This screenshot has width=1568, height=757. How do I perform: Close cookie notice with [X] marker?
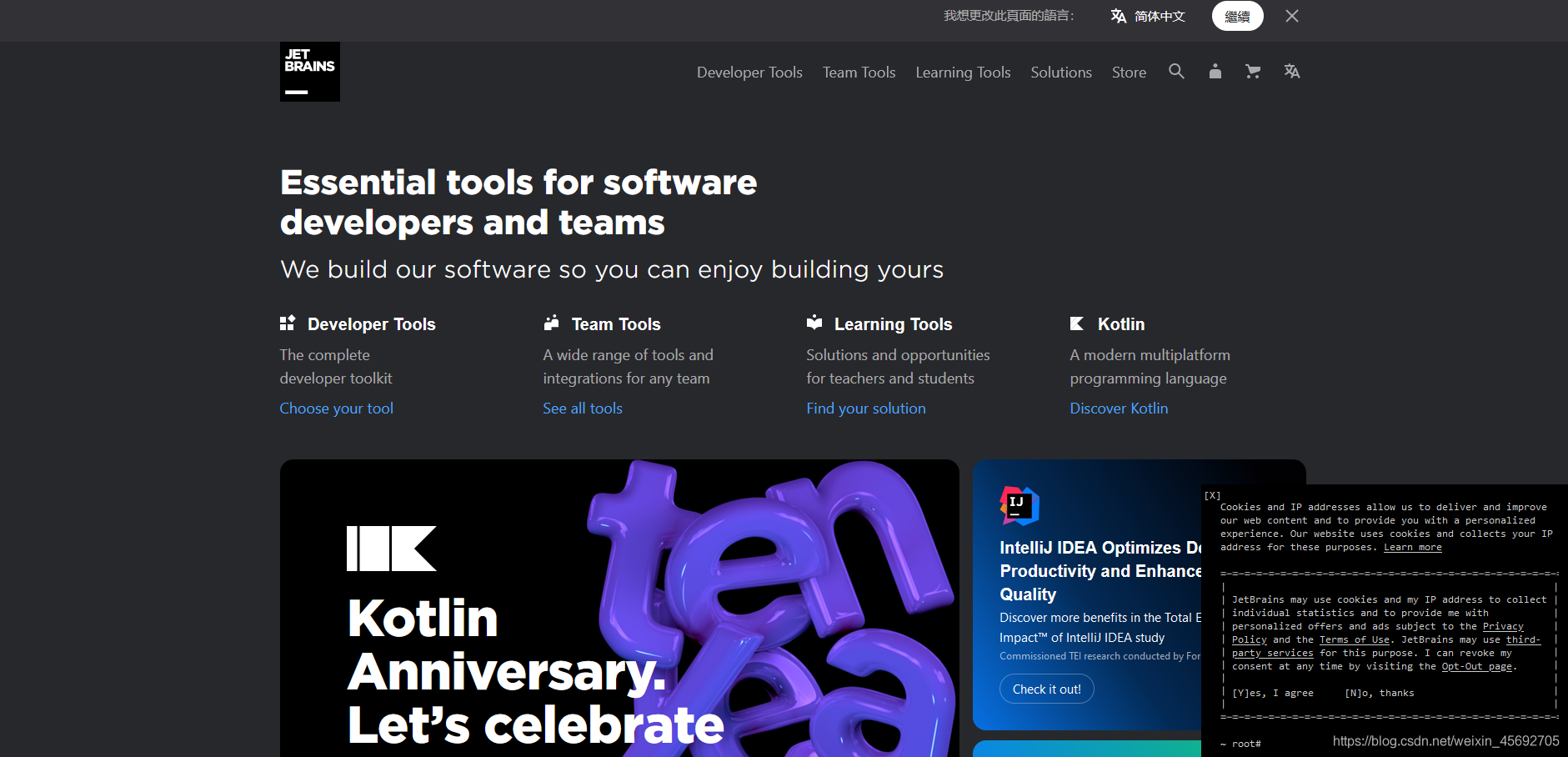tap(1212, 495)
